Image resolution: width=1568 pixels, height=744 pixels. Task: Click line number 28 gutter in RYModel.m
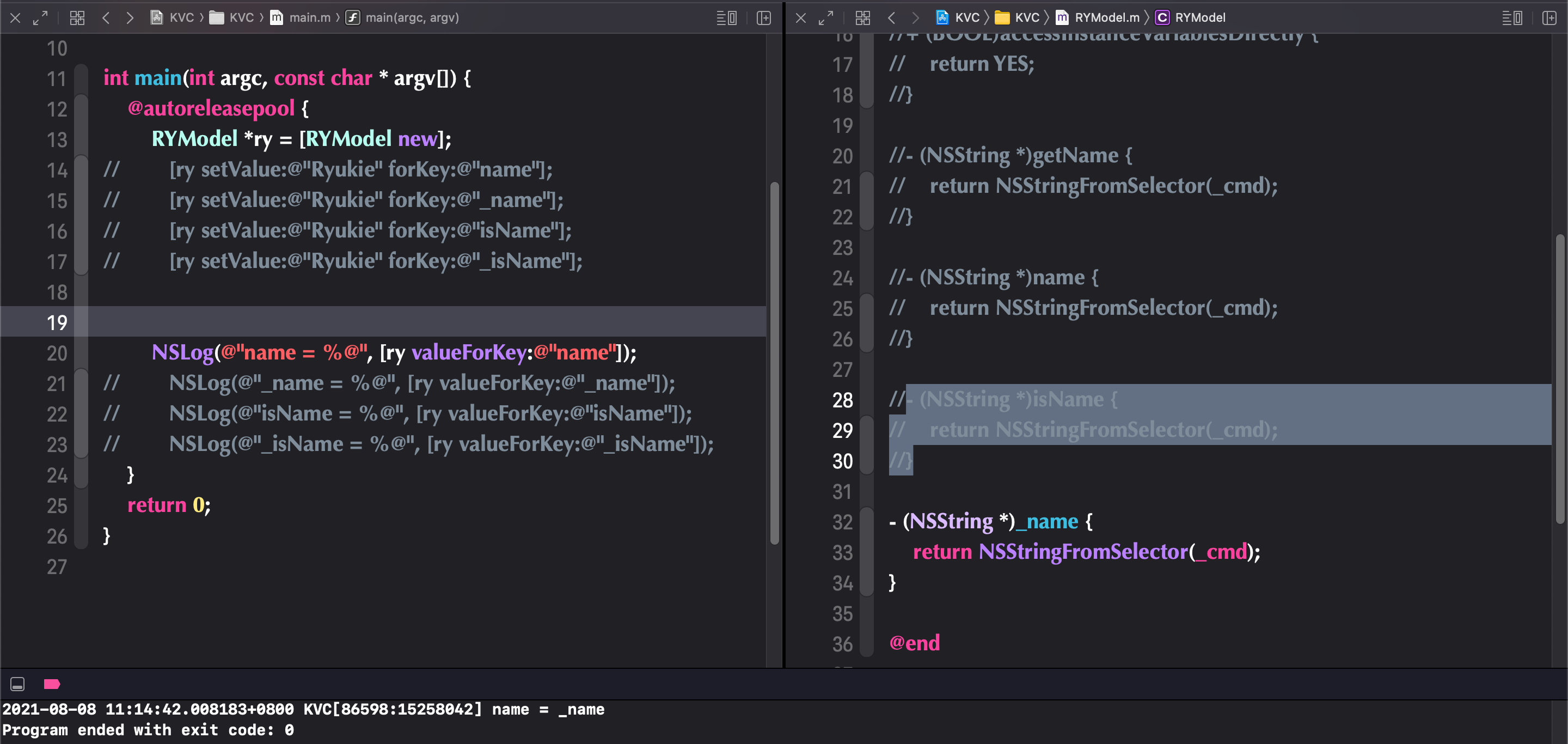[x=842, y=400]
